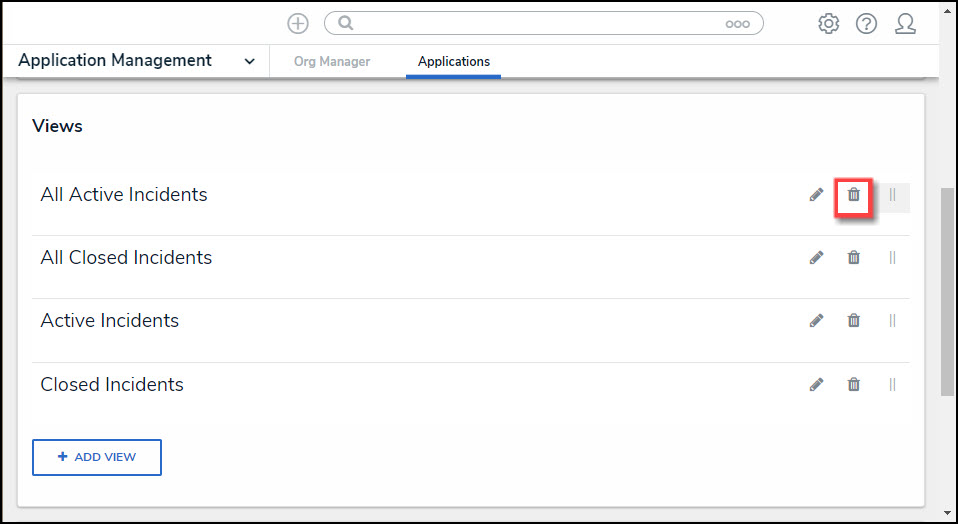This screenshot has width=958, height=524.
Task: Edit the All Active Incidents view
Action: [x=817, y=195]
